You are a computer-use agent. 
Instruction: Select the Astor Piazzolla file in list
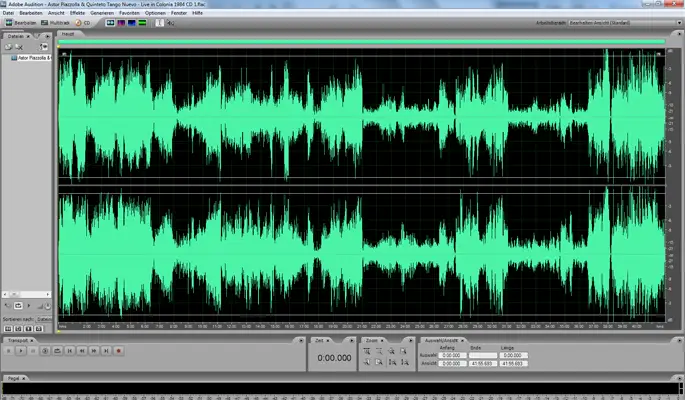(x=31, y=58)
